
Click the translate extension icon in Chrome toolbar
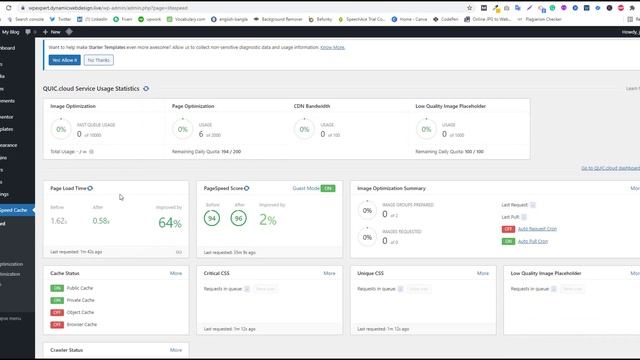pyautogui.click(x=518, y=8)
